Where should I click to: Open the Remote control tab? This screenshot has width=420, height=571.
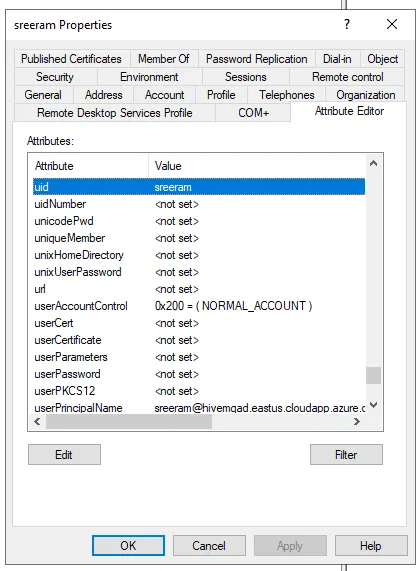348,77
